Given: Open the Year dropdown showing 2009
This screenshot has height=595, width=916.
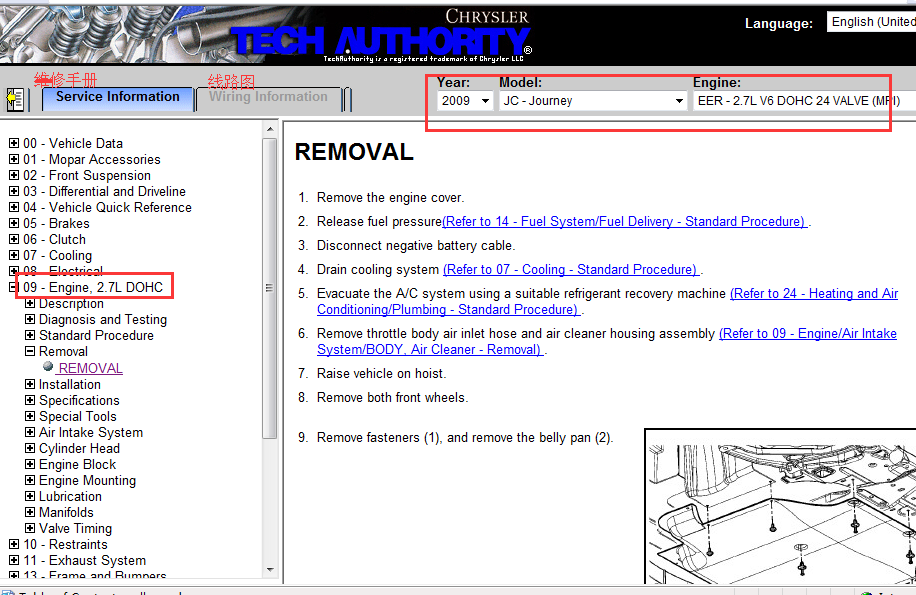Looking at the screenshot, I should coord(464,101).
